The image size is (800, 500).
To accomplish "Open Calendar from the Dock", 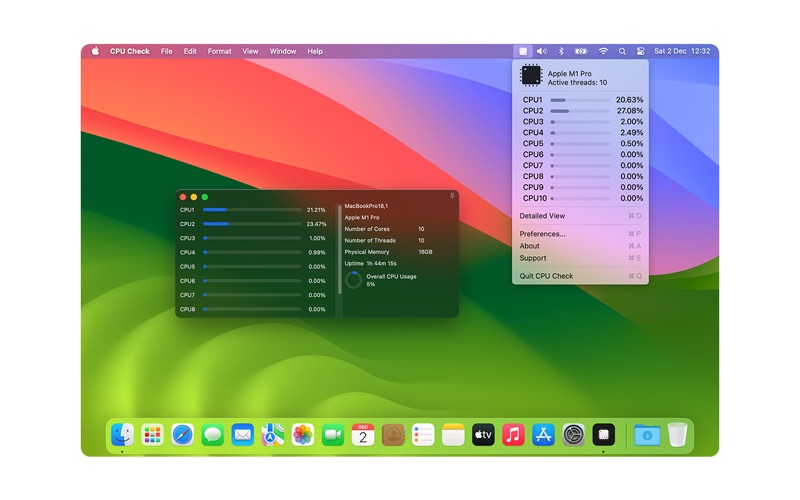I will (x=363, y=435).
